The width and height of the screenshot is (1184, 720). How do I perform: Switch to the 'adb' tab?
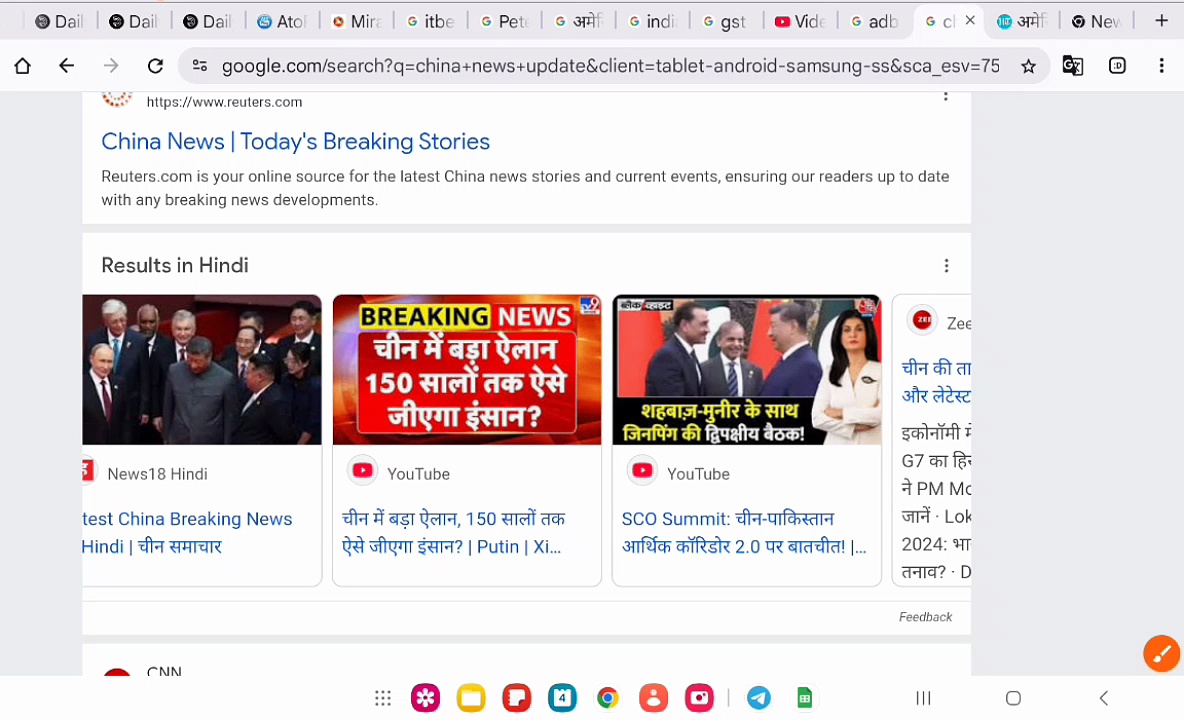click(x=874, y=21)
